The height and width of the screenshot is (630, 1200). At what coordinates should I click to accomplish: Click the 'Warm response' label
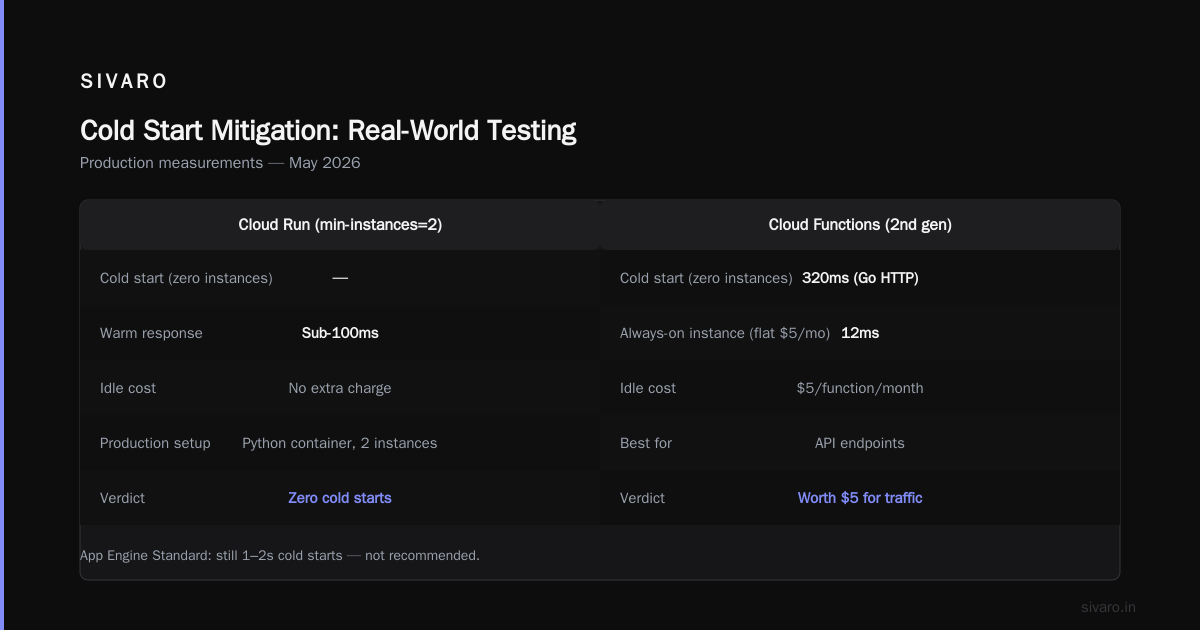(x=151, y=333)
